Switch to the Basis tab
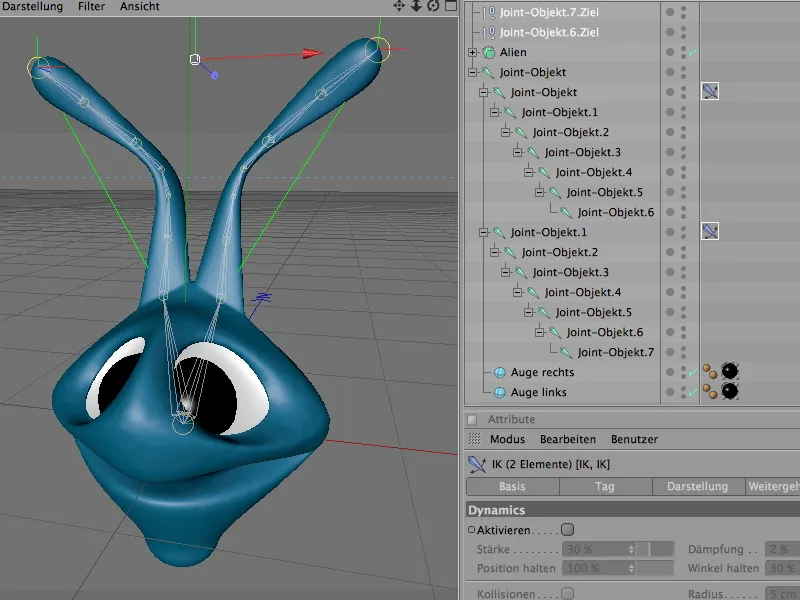 point(513,486)
